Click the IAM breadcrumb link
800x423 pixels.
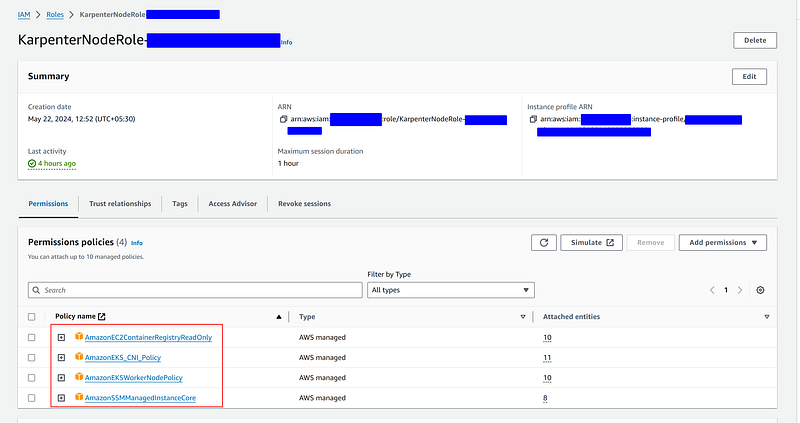coord(24,15)
